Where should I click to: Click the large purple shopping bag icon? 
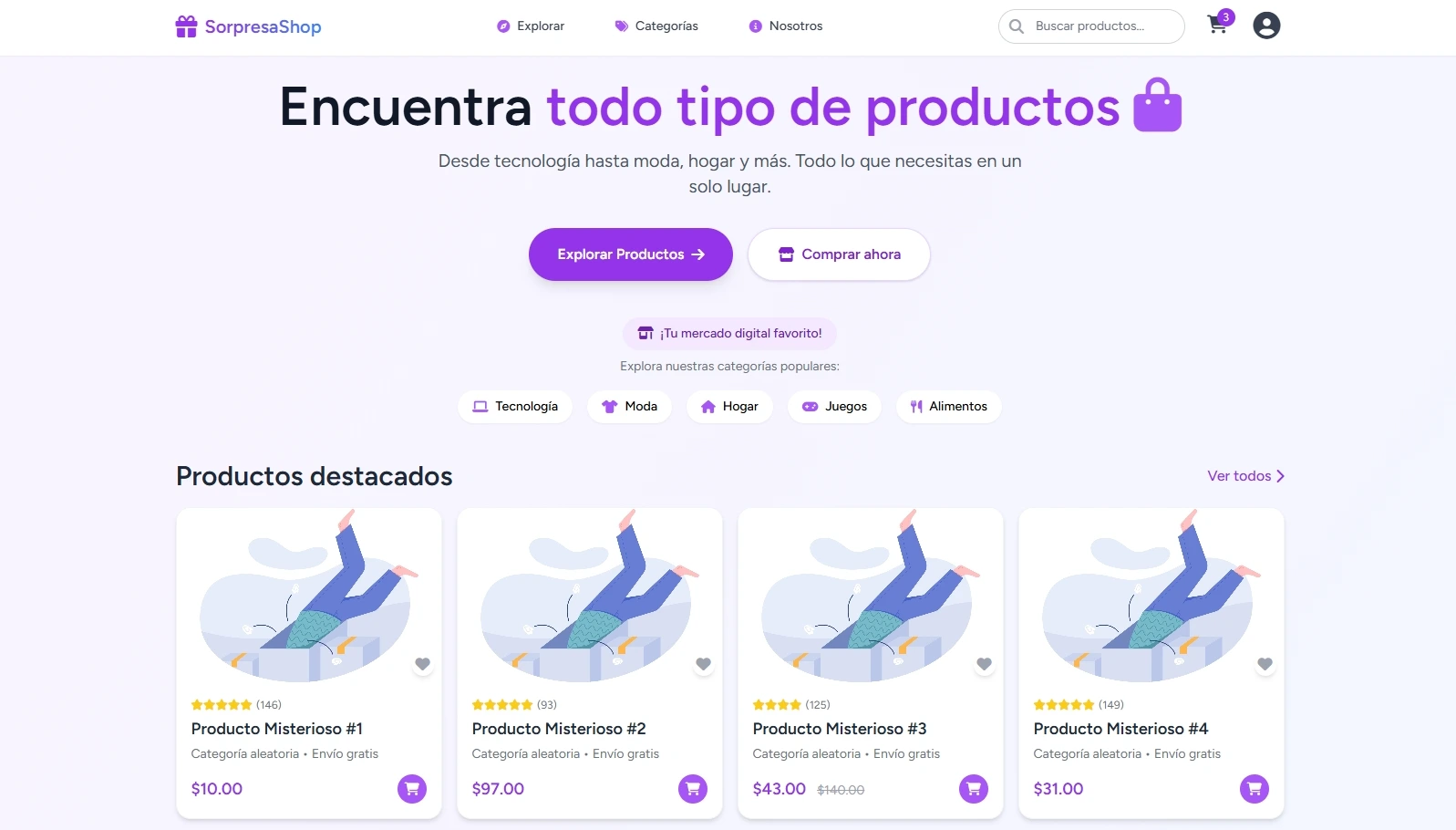coord(1157,106)
